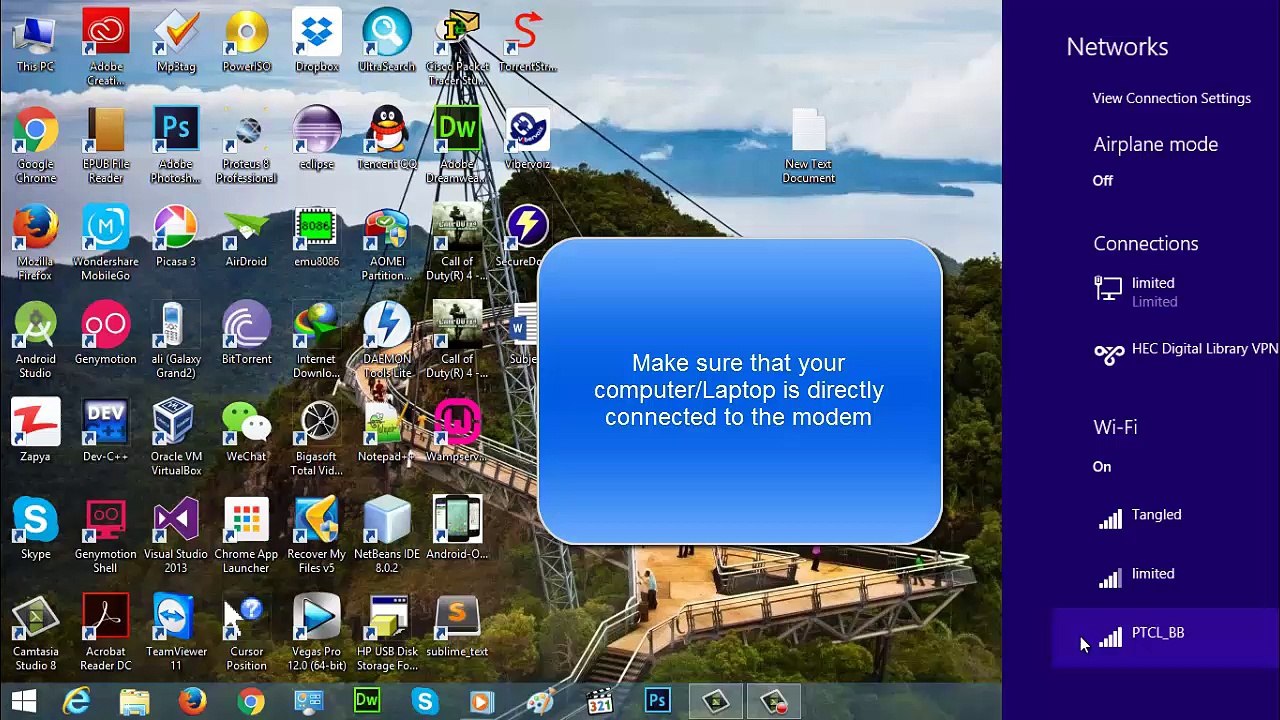This screenshot has width=1280, height=720.
Task: Click the Wi-Fi 'On' status text
Action: click(1101, 467)
